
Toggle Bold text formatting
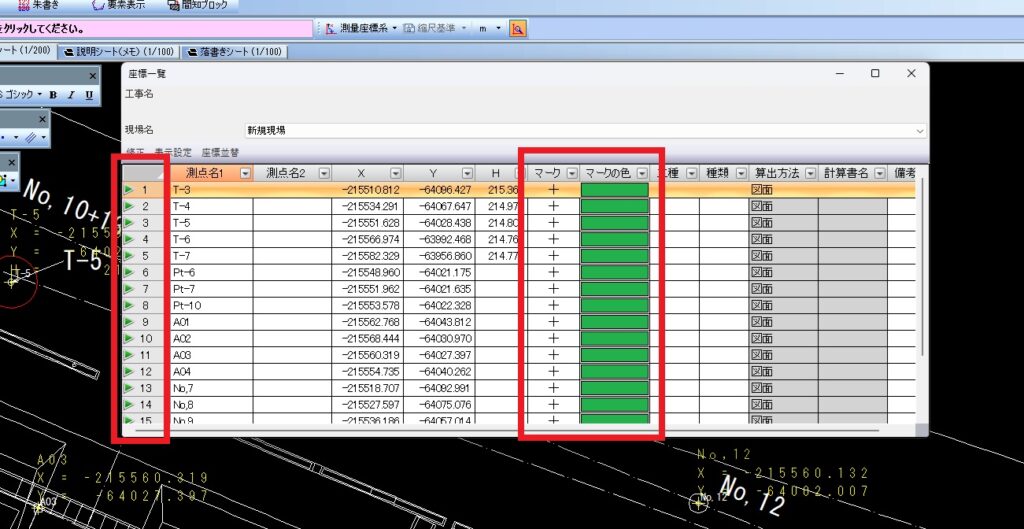[x=54, y=95]
